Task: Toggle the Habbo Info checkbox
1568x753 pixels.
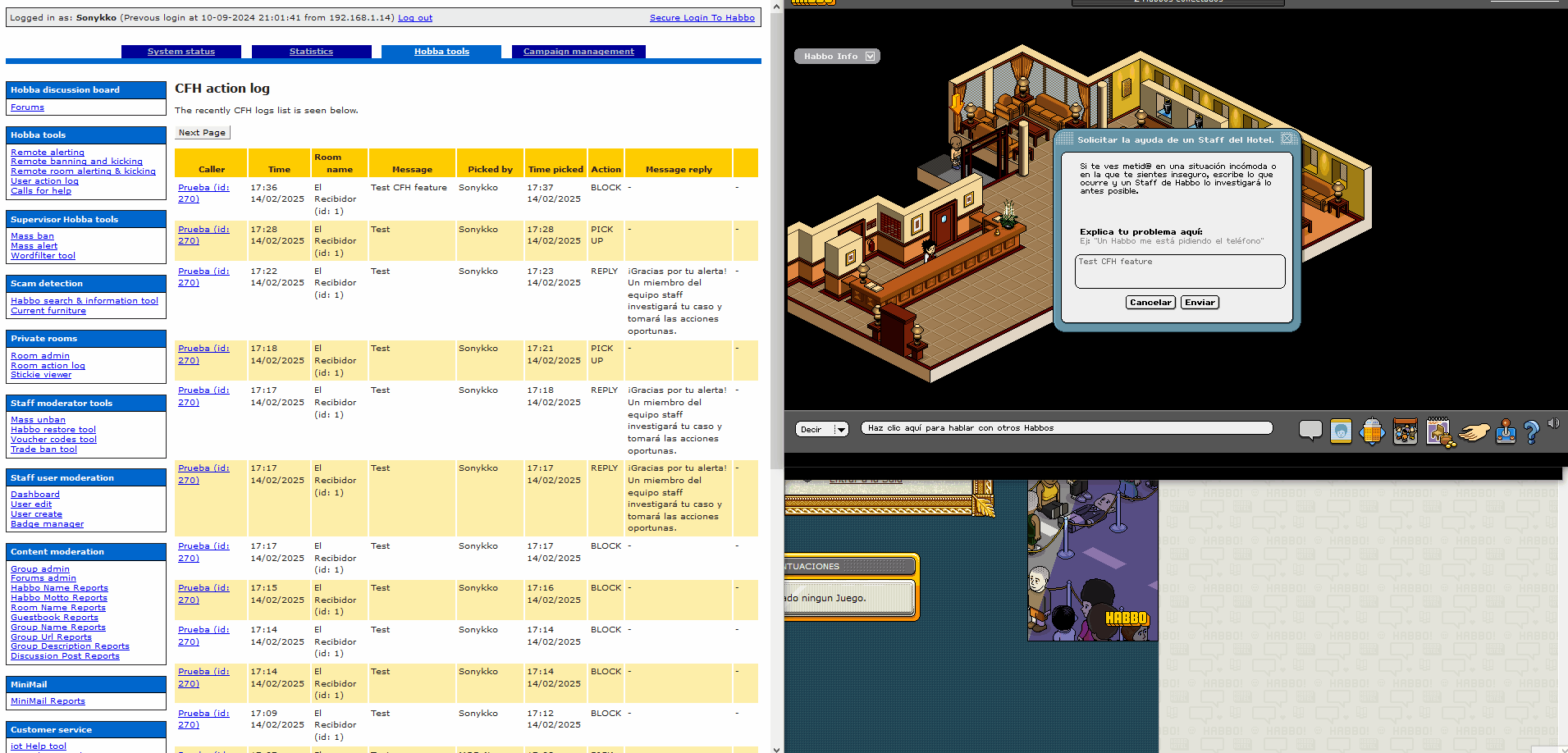Action: pos(871,56)
